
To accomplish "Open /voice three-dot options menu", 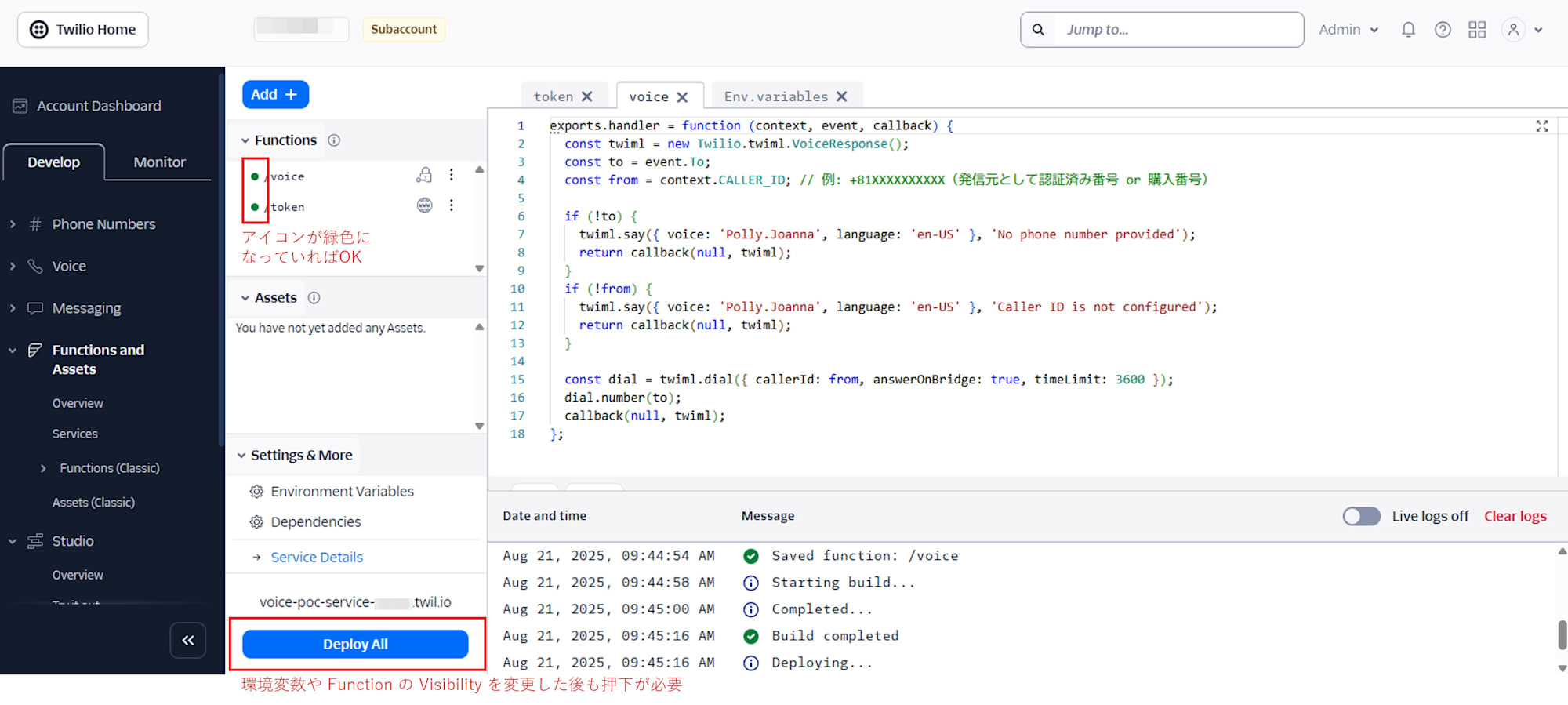I will coord(452,175).
